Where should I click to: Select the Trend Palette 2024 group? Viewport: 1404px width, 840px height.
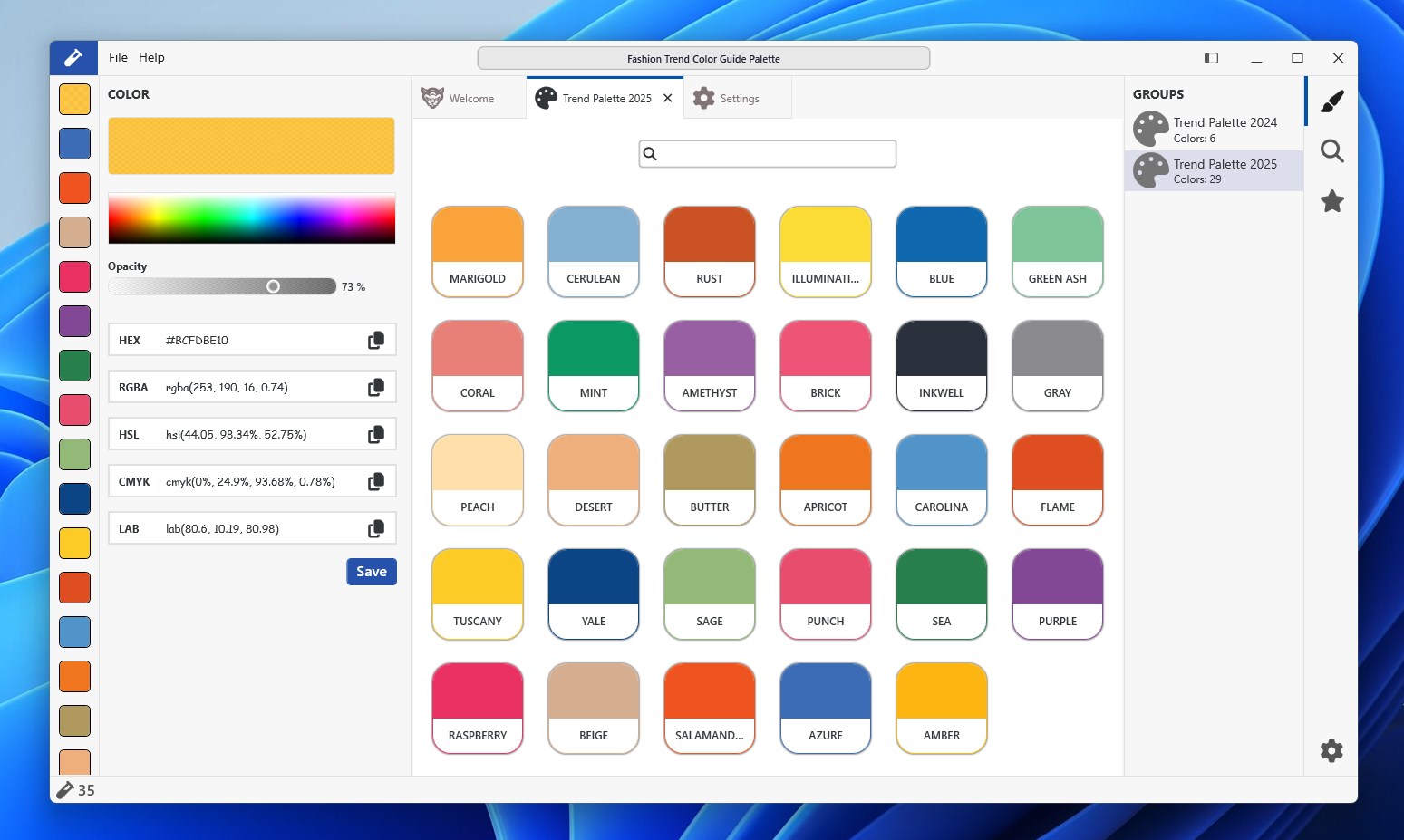coord(1214,130)
